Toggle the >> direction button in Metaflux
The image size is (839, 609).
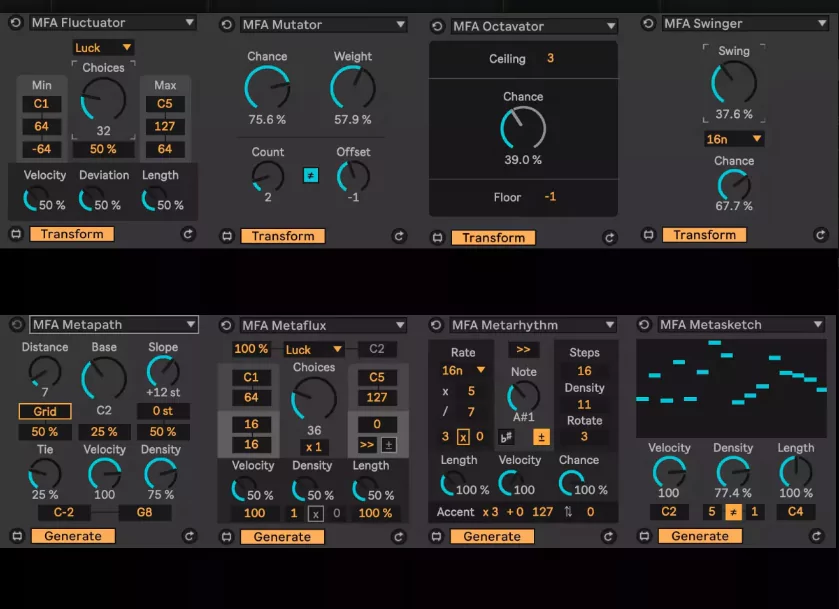[367, 445]
